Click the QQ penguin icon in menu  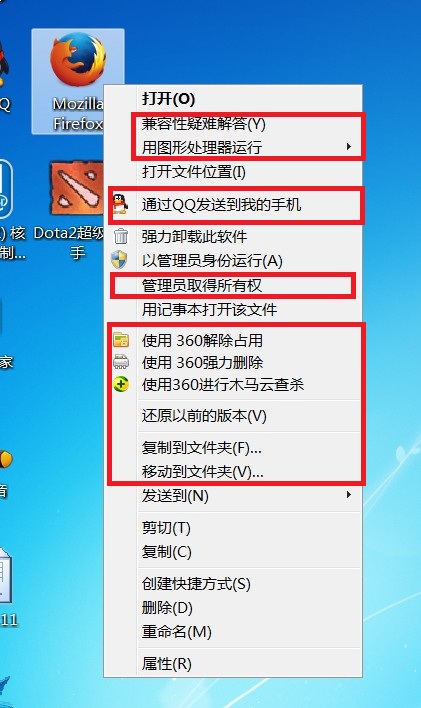[x=120, y=204]
